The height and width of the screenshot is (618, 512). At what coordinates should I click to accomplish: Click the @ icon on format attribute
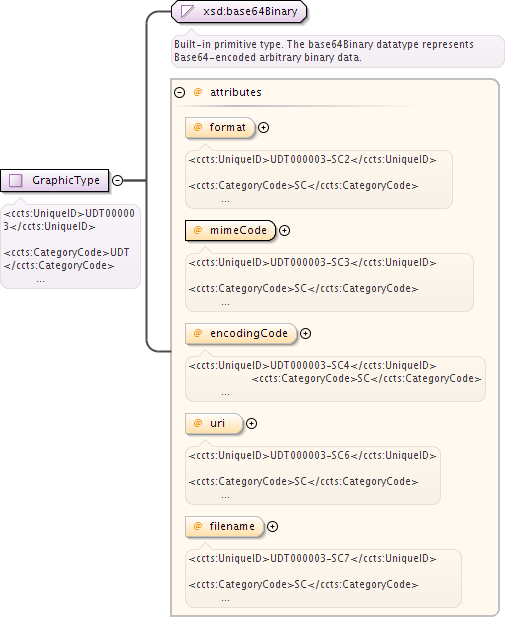(x=198, y=127)
